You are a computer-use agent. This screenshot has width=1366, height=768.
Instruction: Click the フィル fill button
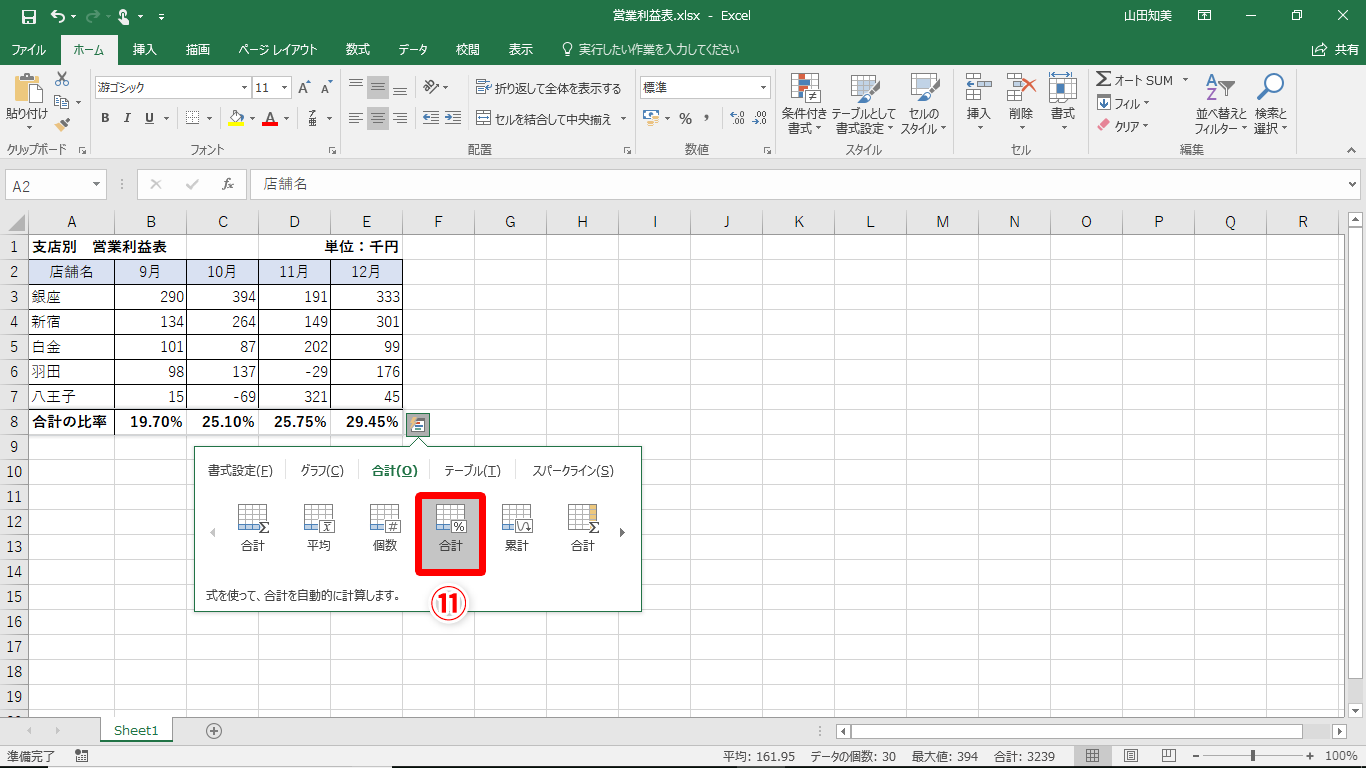point(1122,103)
